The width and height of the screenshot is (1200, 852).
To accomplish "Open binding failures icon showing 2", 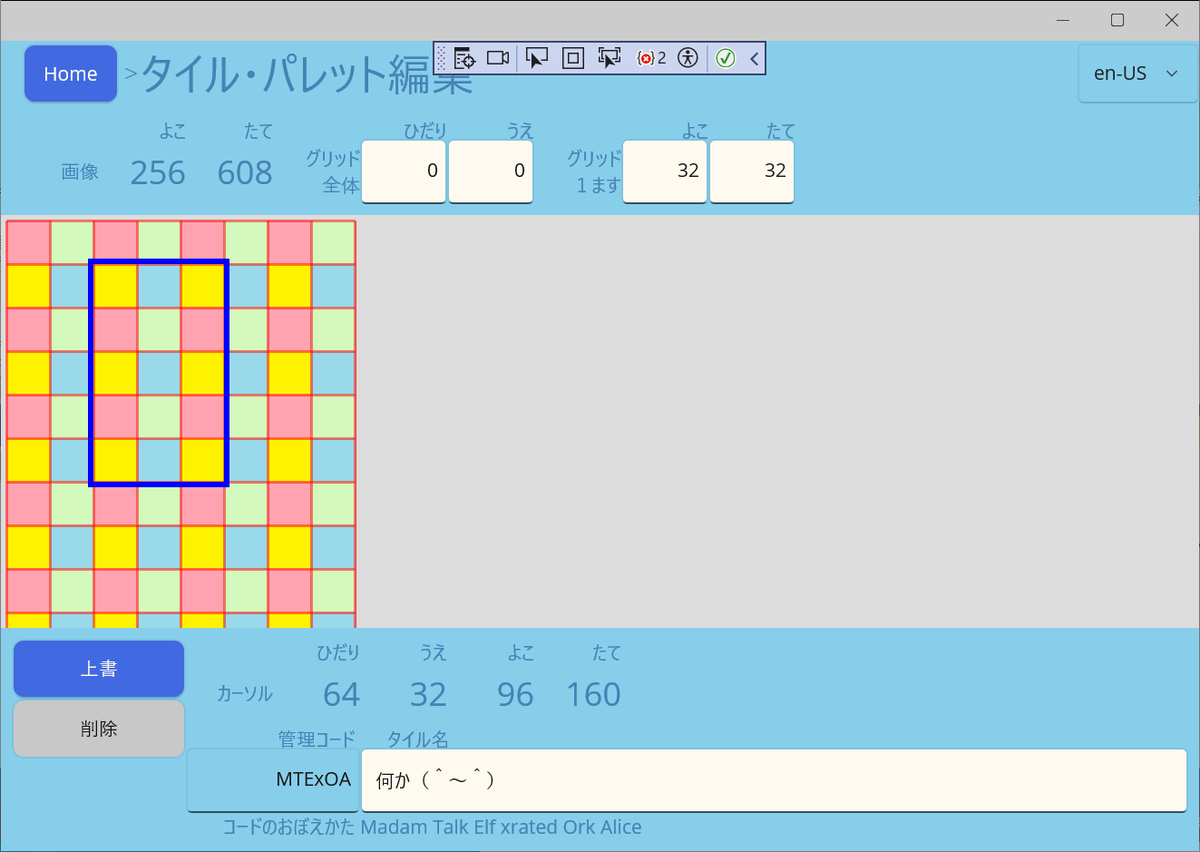I will click(651, 58).
